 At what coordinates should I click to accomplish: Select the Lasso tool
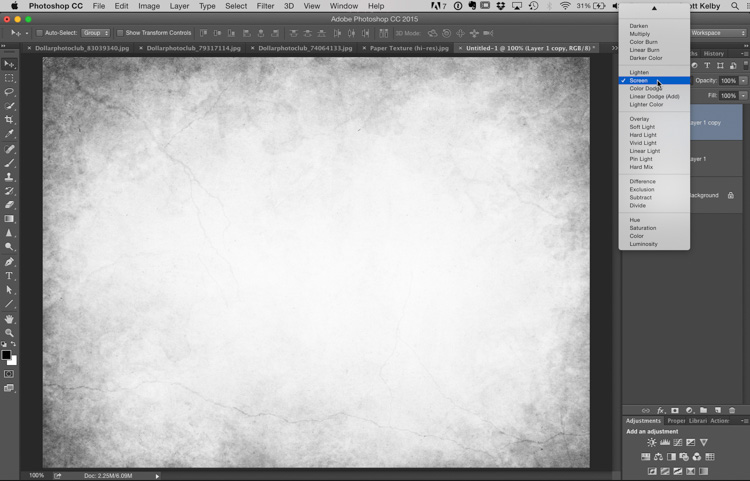coord(10,92)
